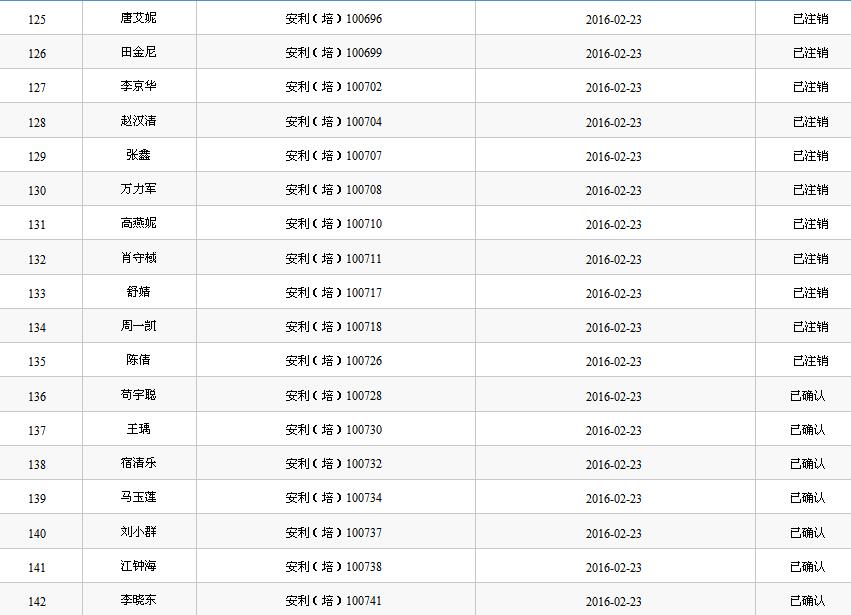Image resolution: width=851 pixels, height=615 pixels.
Task: Click the date in row 125
Action: point(614,19)
